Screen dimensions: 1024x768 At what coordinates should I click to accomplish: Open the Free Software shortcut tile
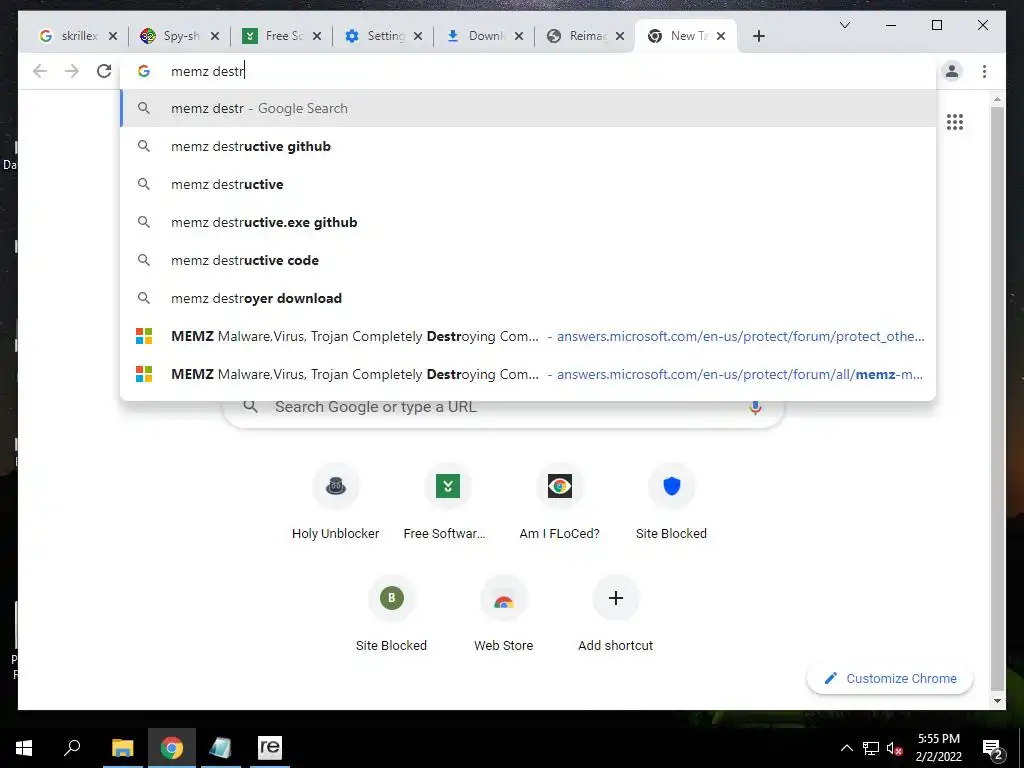tap(447, 502)
